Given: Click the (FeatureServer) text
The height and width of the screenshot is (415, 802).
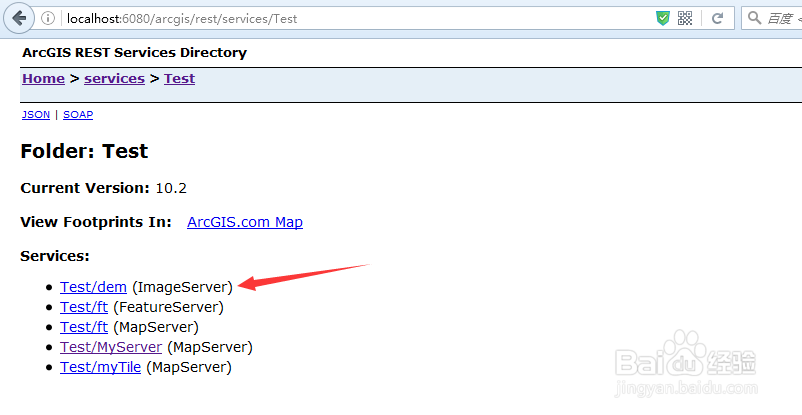Looking at the screenshot, I should (168, 307).
